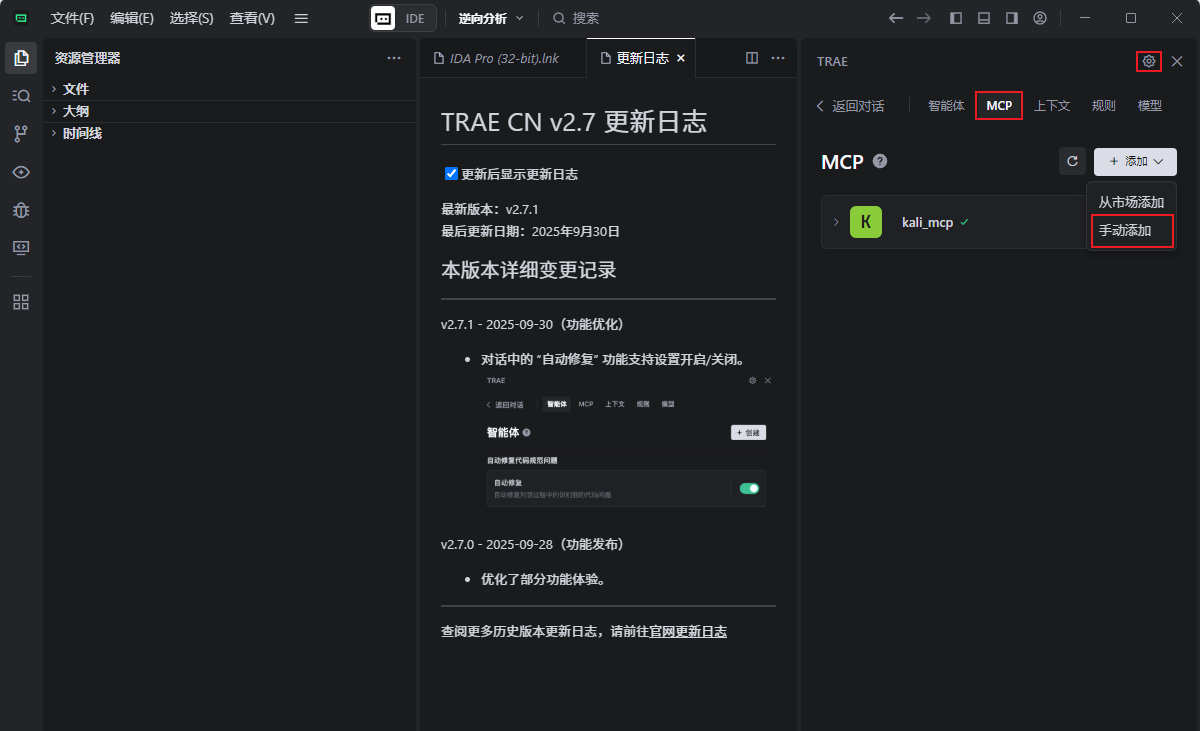Open Run and Debug bug icon
The width and height of the screenshot is (1200, 731).
21,209
